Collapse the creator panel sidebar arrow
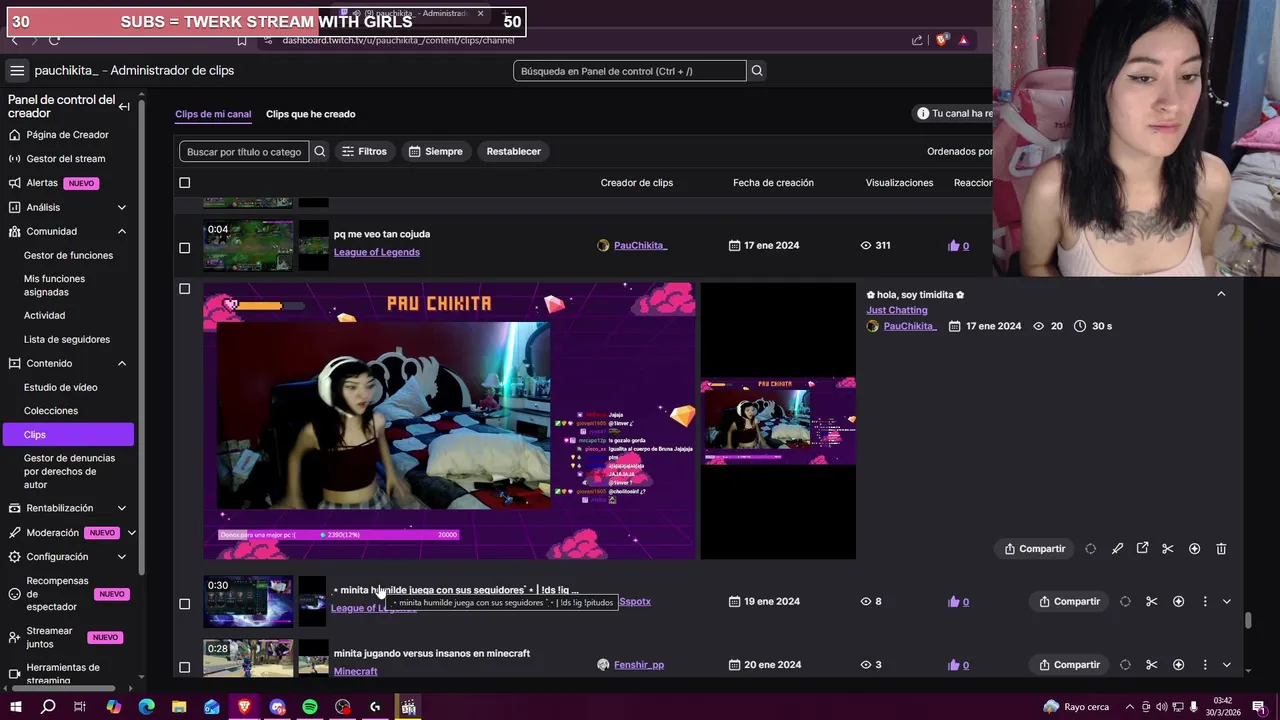 point(124,107)
